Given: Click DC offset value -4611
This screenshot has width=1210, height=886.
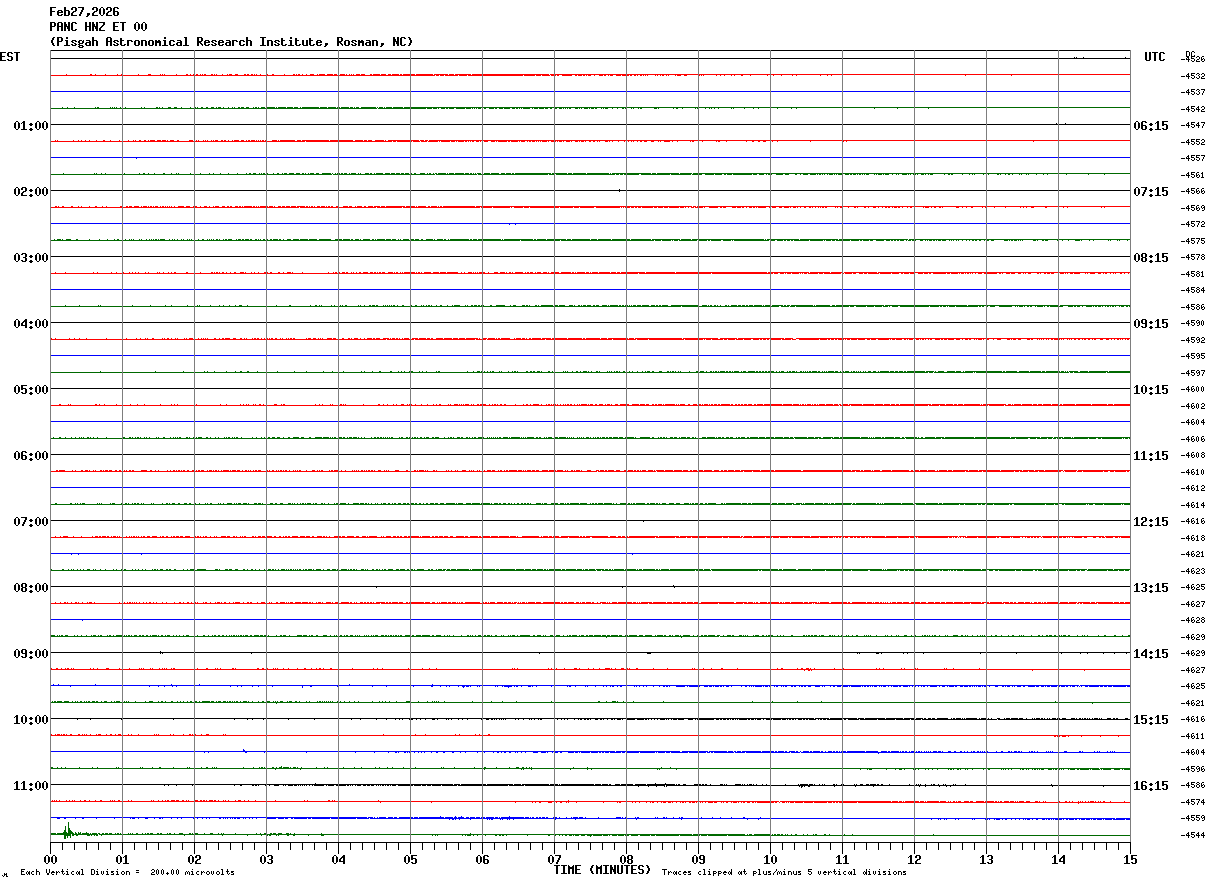Looking at the screenshot, I should [1193, 736].
